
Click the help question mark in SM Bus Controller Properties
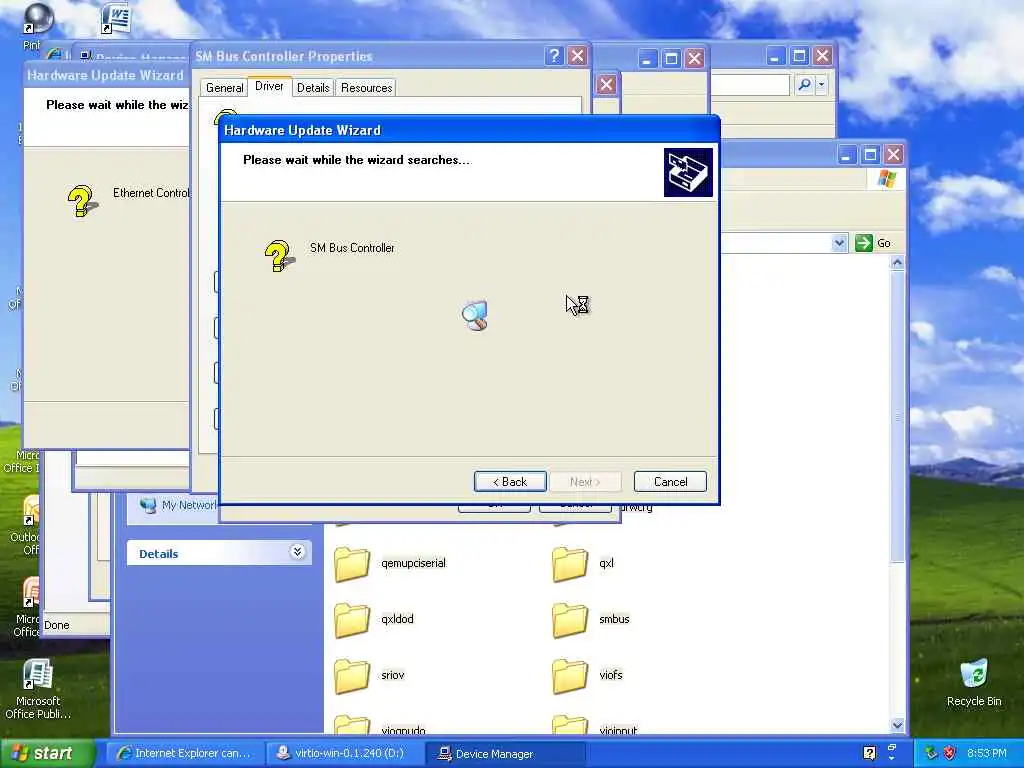point(554,56)
